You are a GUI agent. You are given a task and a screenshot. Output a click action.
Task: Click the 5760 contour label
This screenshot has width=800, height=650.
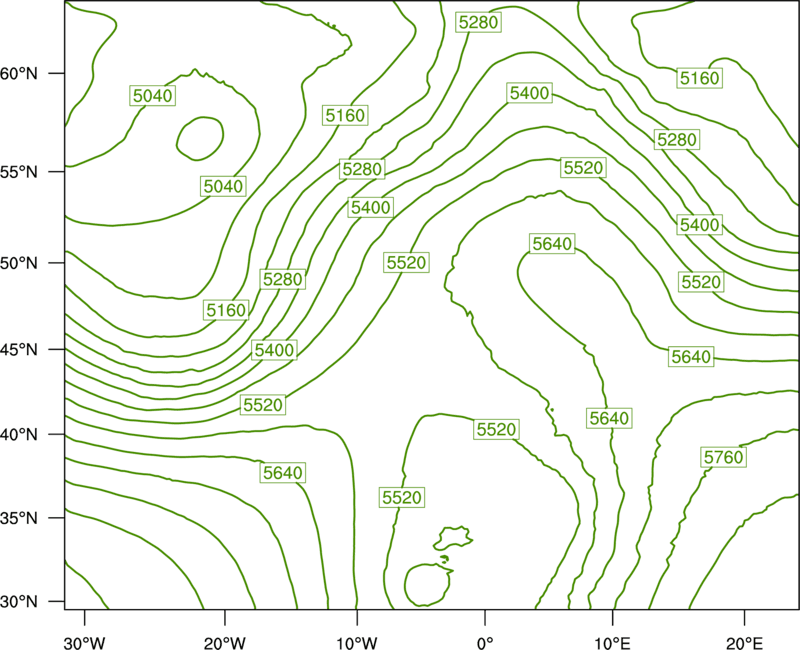(x=723, y=457)
